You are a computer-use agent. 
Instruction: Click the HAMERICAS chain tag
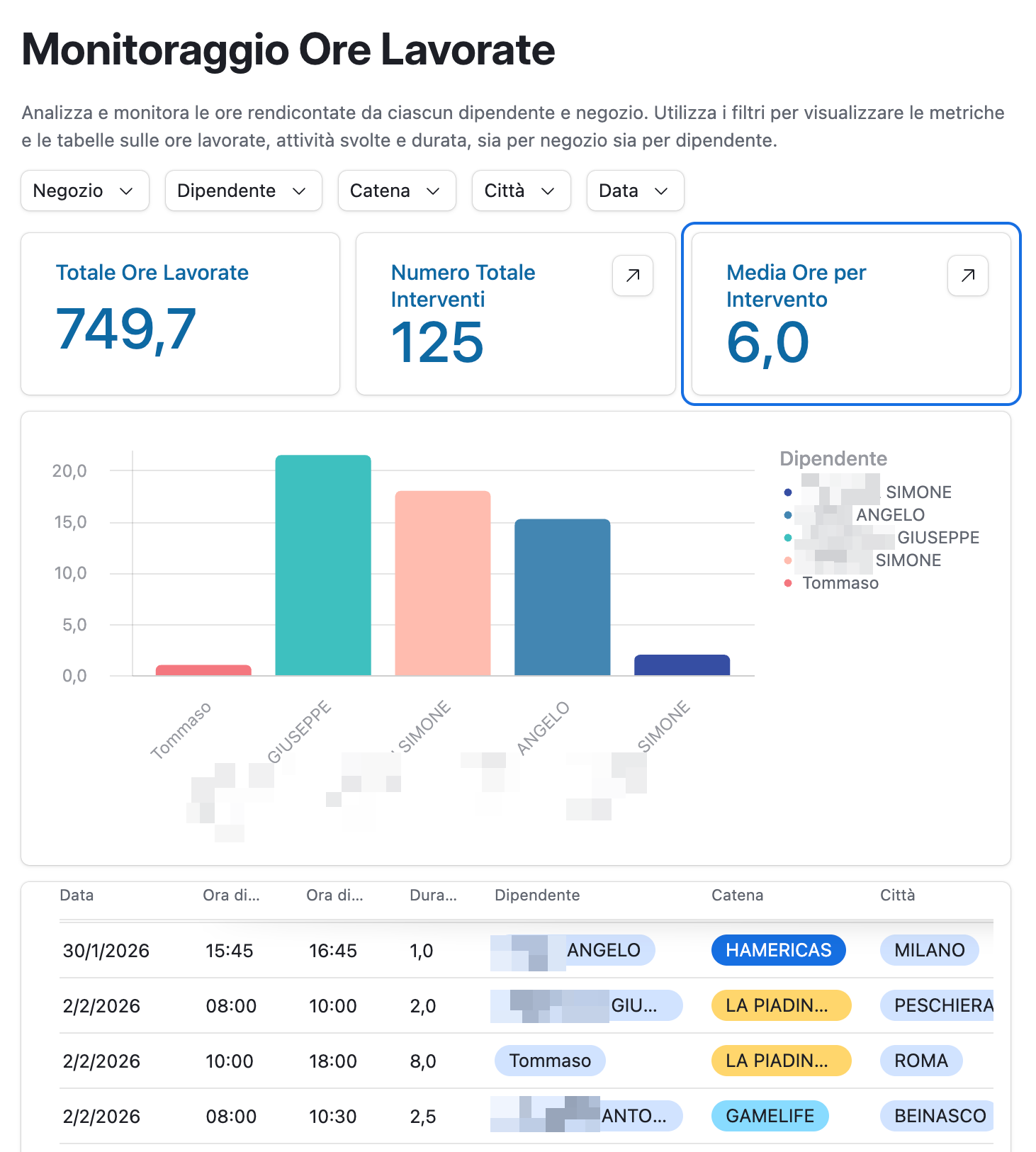pos(779,950)
